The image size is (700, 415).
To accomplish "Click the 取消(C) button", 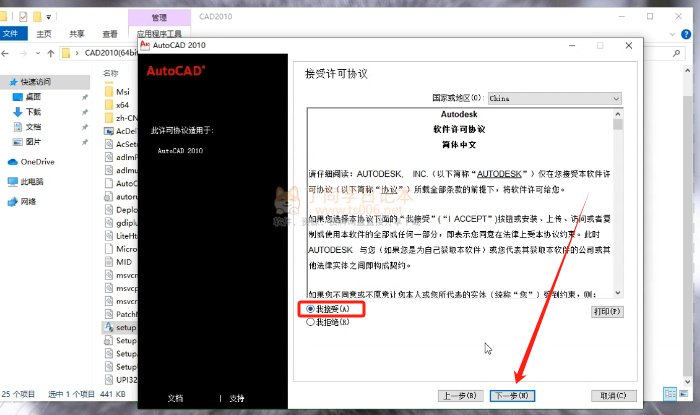I will tap(613, 396).
